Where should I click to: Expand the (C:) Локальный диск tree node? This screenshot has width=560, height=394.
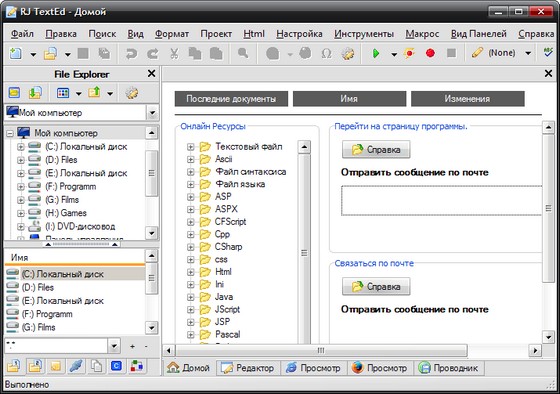point(21,147)
